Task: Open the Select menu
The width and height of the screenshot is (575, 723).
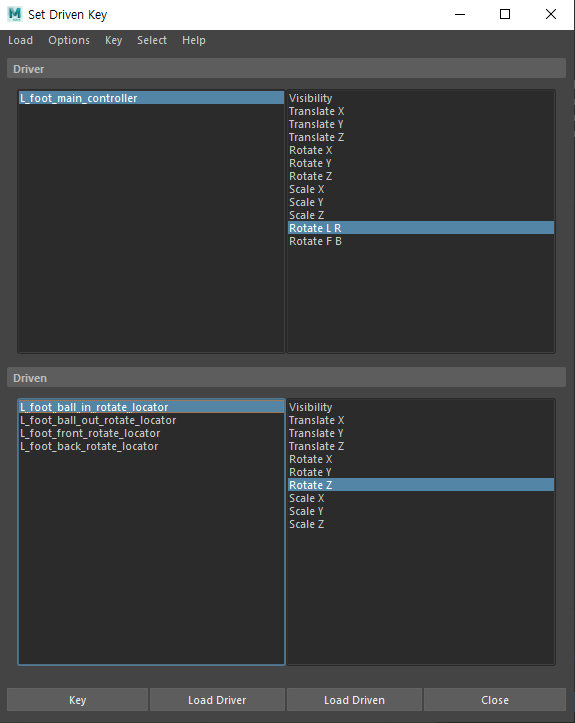Action: pos(152,41)
